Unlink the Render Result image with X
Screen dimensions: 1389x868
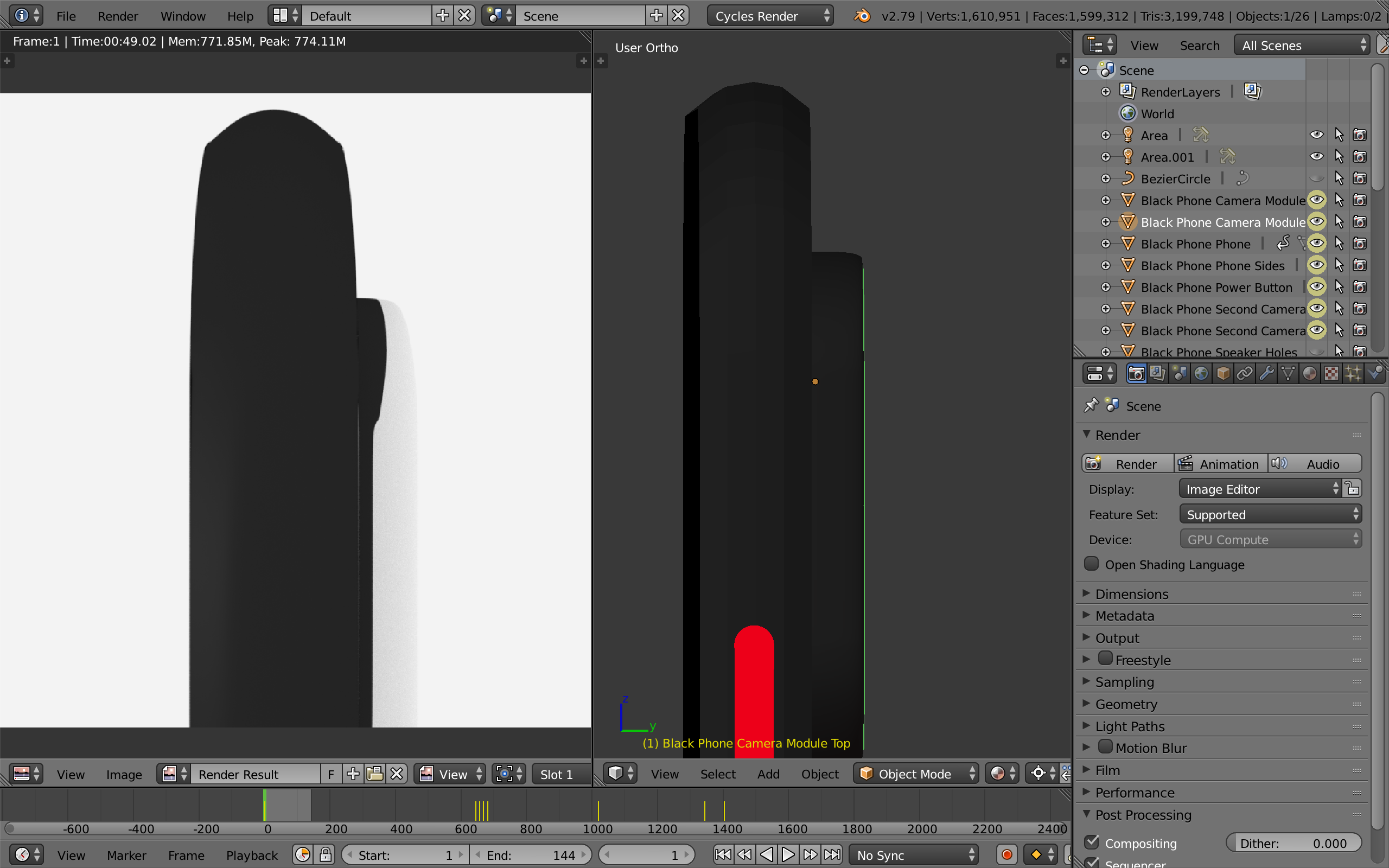tap(397, 774)
